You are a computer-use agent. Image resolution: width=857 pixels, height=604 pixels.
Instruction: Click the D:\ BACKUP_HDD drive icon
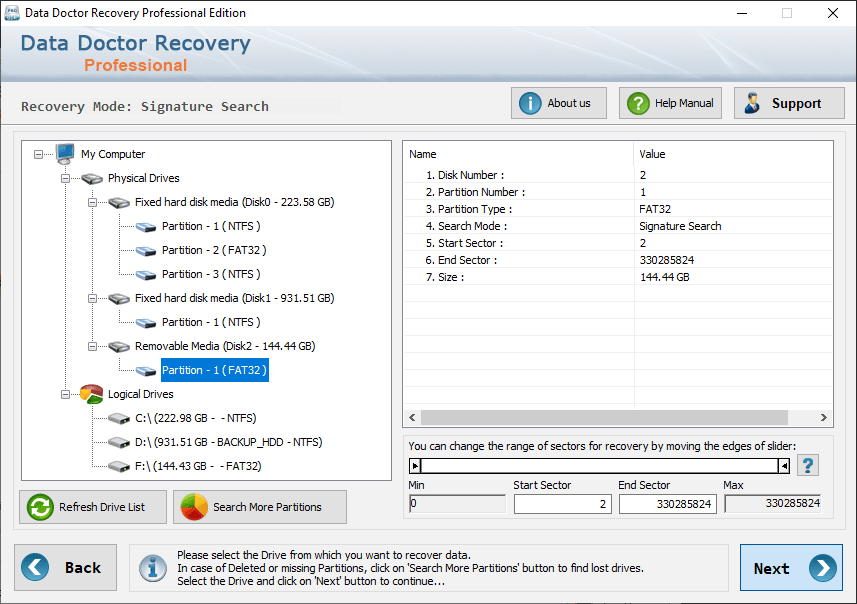(119, 443)
